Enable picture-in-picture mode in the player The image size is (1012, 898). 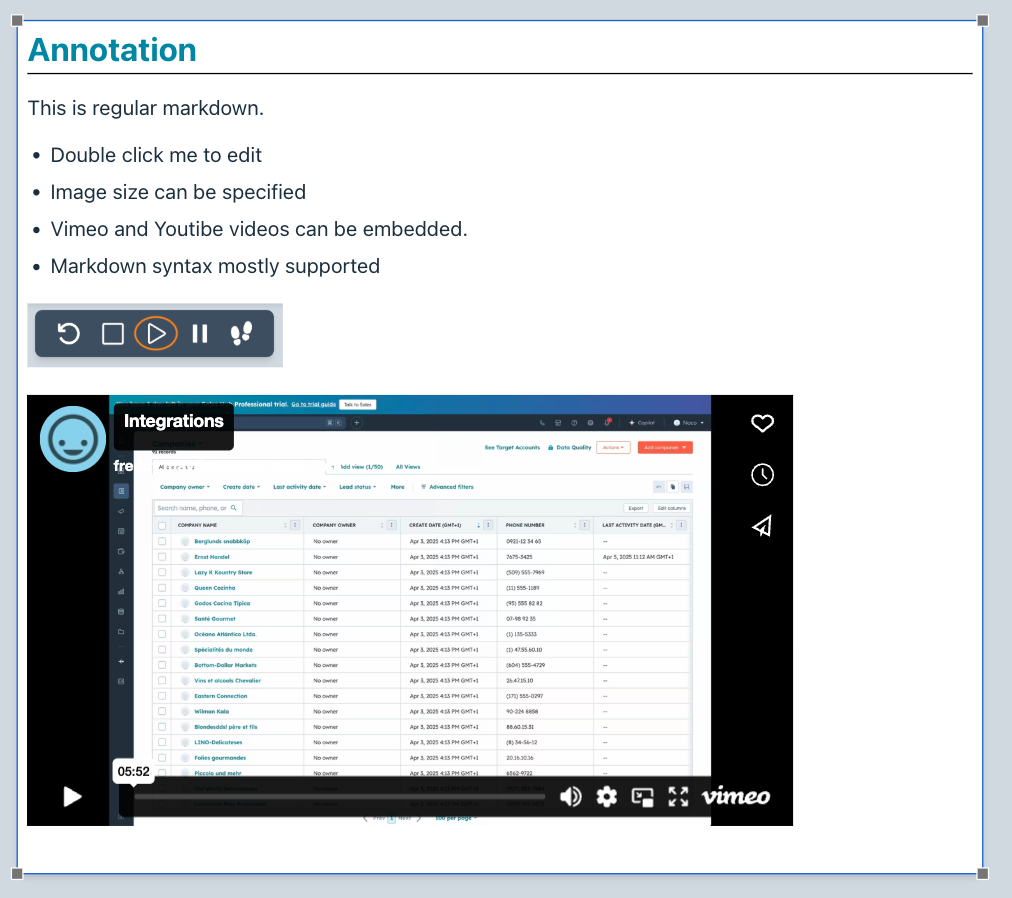click(643, 796)
